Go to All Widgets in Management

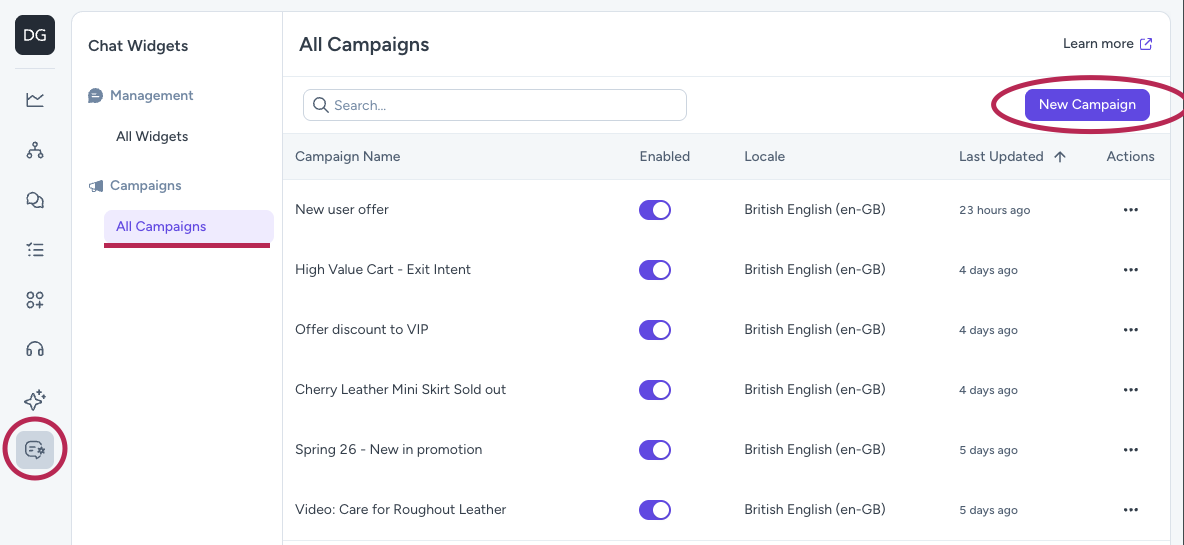[152, 137]
